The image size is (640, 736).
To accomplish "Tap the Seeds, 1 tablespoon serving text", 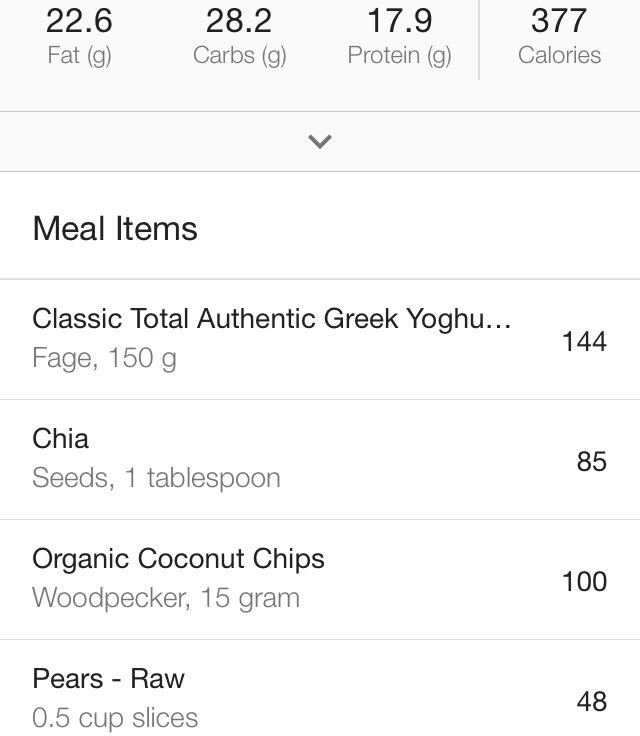I will click(x=156, y=478).
